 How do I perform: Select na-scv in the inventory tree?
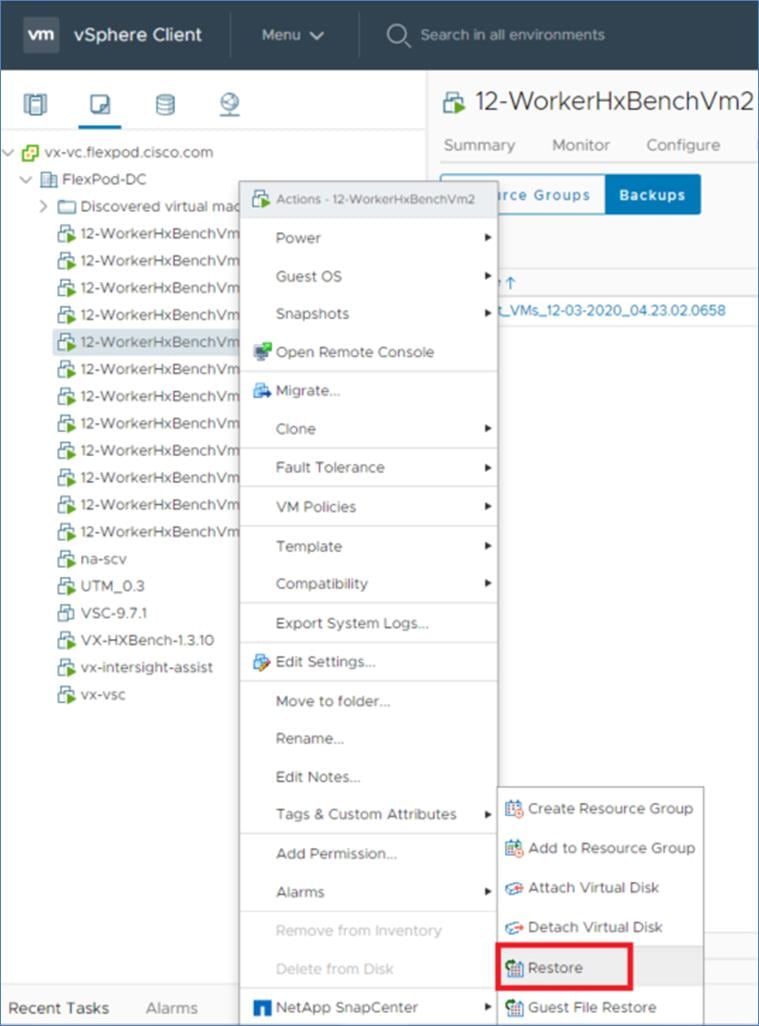click(103, 559)
